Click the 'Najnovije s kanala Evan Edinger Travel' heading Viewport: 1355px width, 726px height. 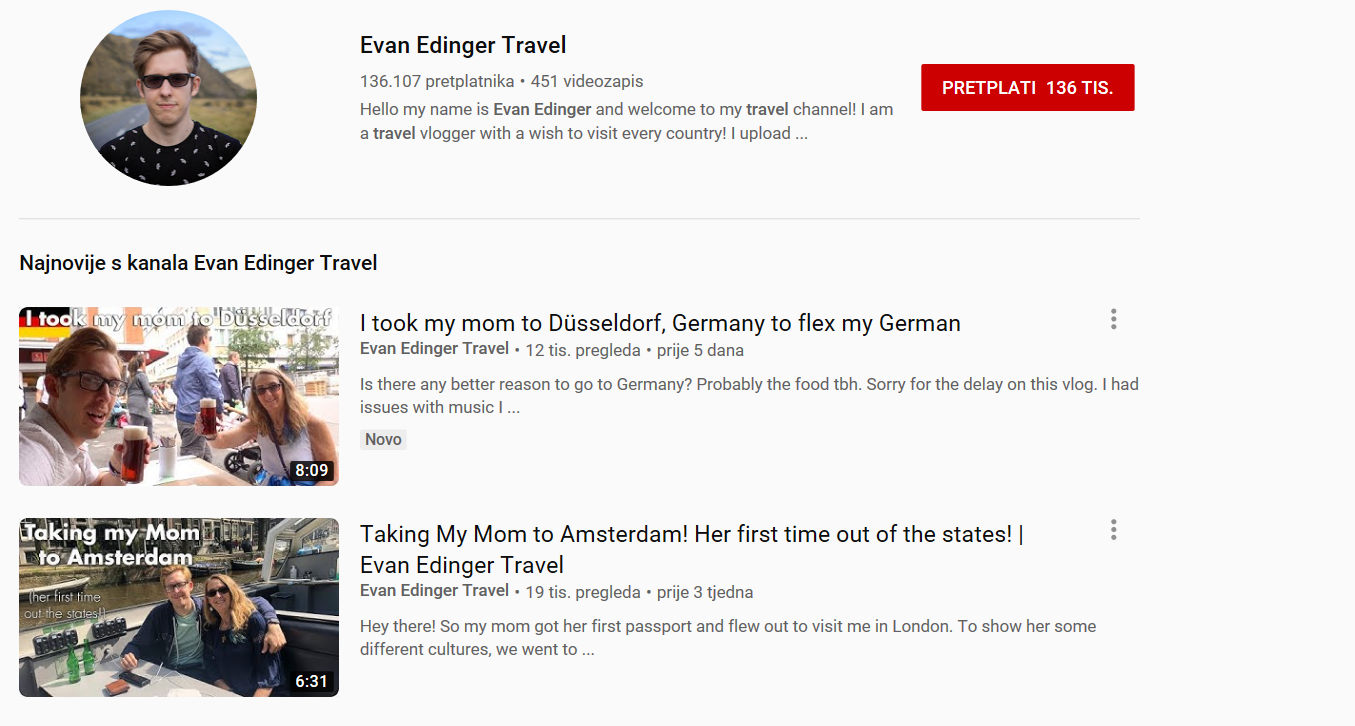click(198, 263)
